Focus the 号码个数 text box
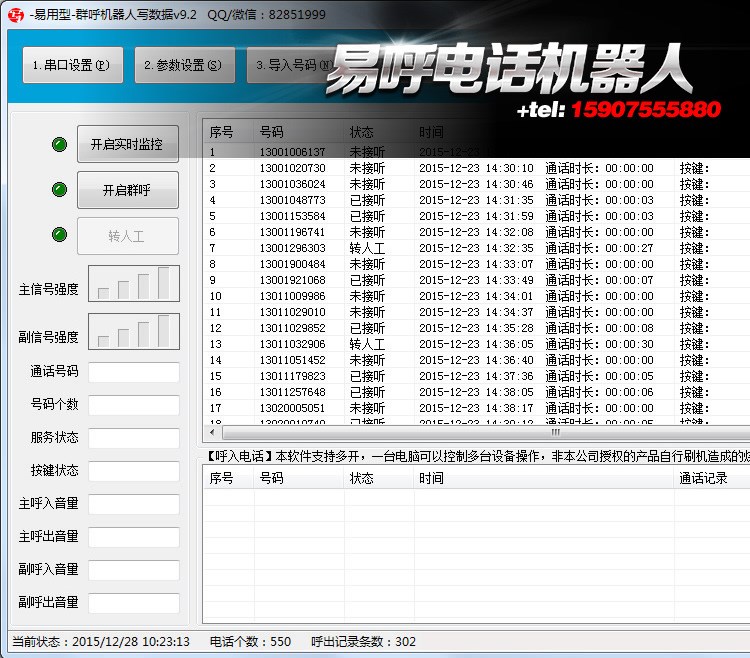 pos(134,405)
